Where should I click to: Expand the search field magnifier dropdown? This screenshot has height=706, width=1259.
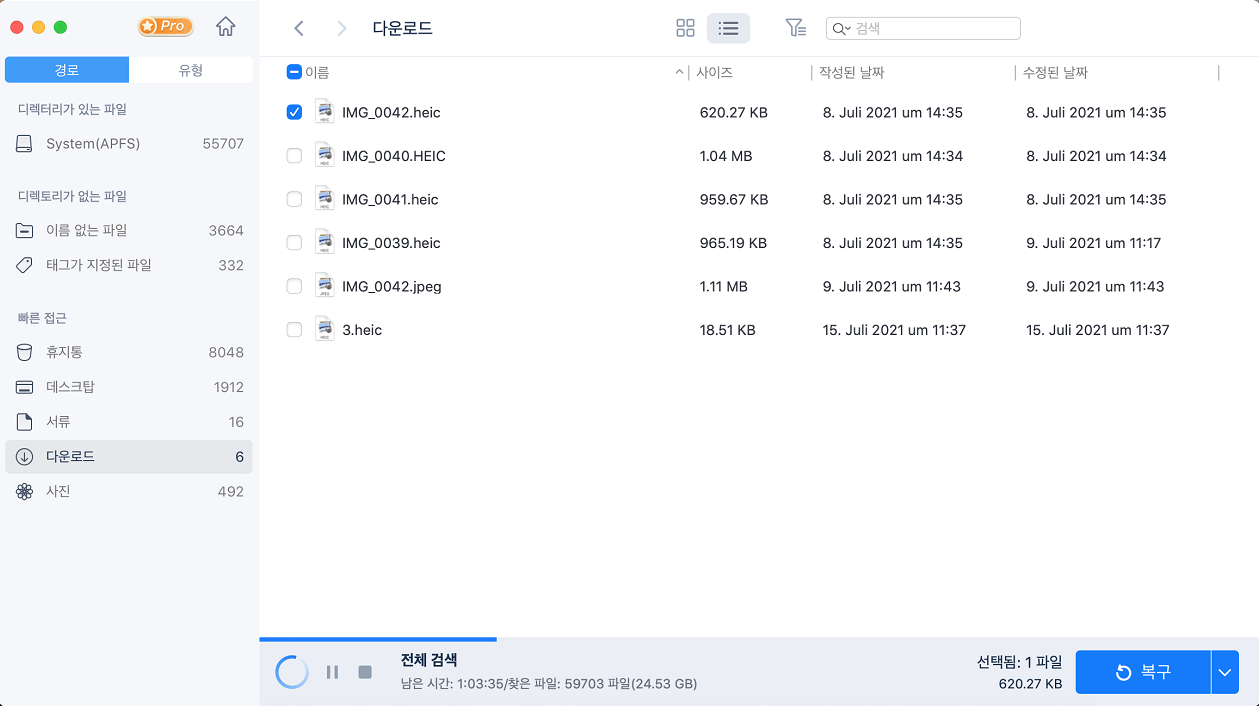point(841,27)
